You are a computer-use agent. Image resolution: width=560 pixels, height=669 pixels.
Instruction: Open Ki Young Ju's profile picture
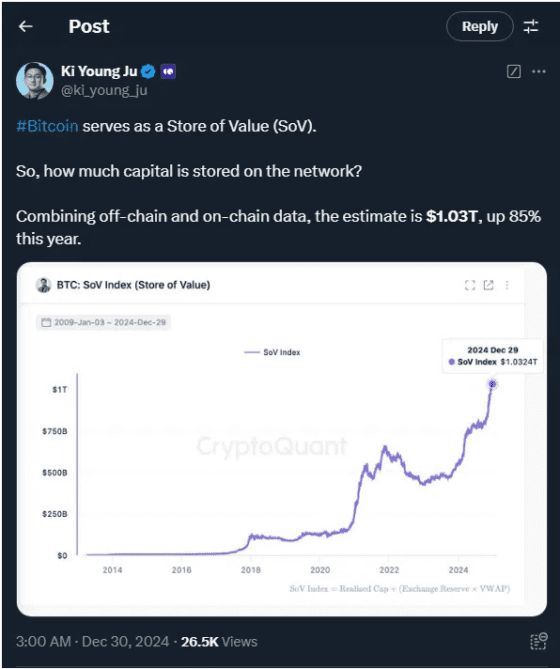(35, 81)
